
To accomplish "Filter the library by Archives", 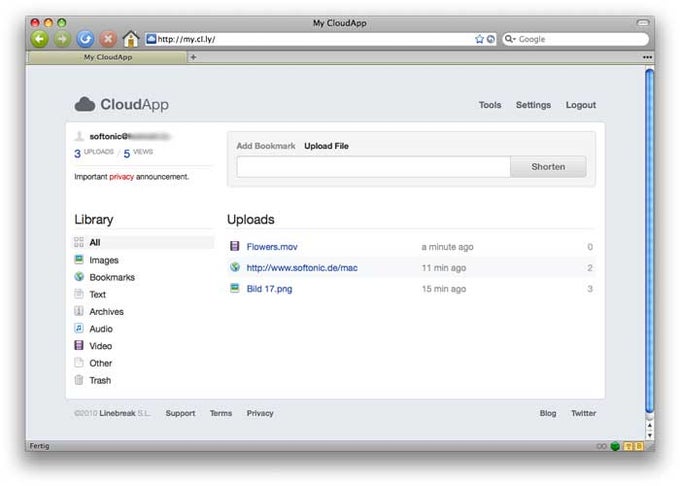I will [106, 312].
